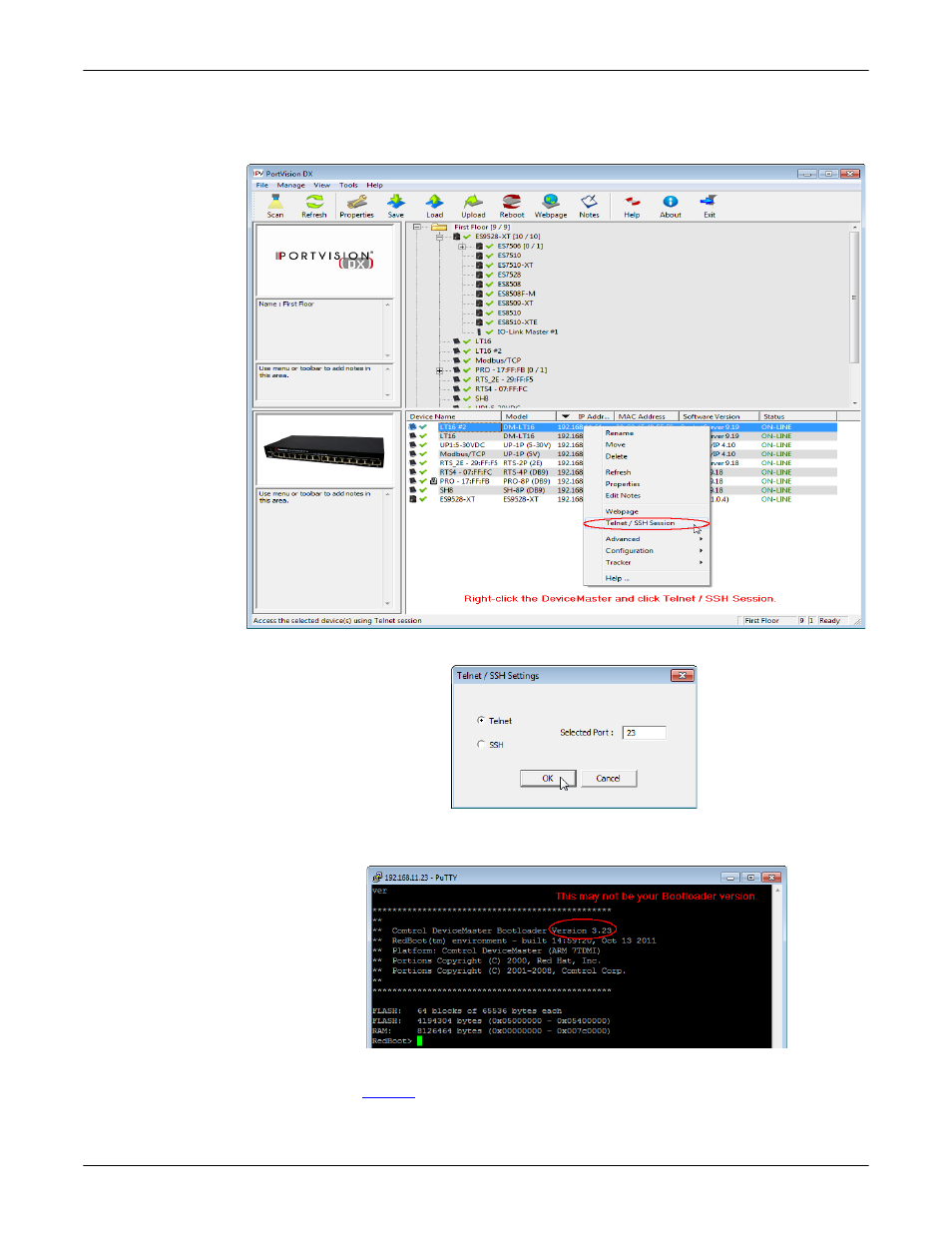Close the Telnet / SSH Settings dialog
Viewport: 952px width, 1233px height.
click(x=682, y=676)
